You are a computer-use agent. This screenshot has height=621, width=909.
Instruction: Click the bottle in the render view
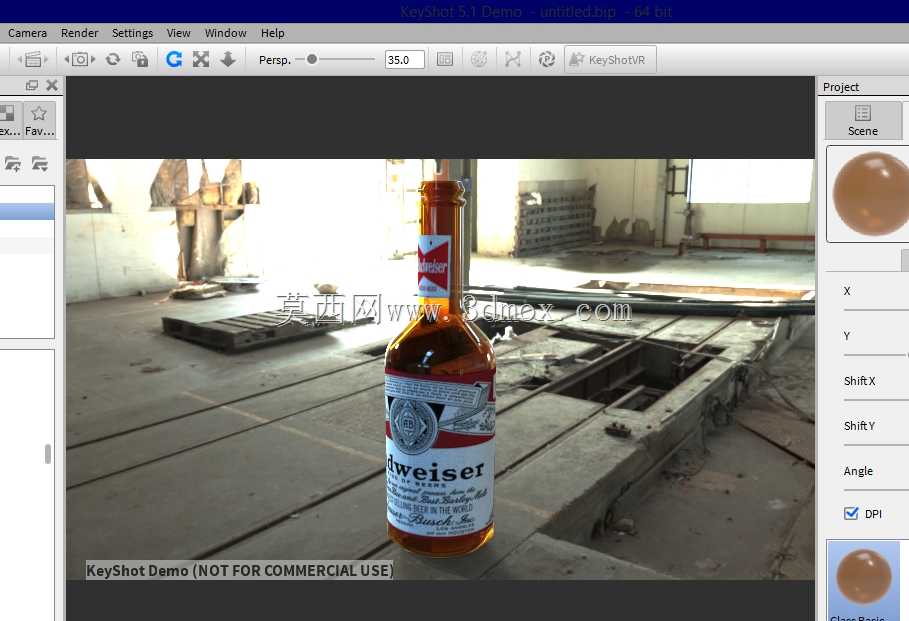point(441,368)
